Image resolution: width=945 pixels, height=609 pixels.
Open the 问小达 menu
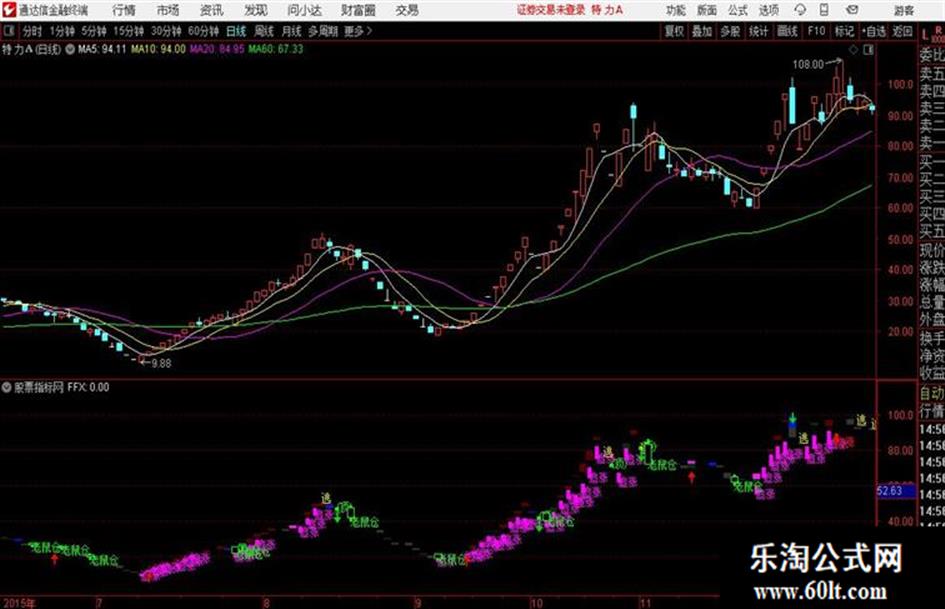pos(304,10)
